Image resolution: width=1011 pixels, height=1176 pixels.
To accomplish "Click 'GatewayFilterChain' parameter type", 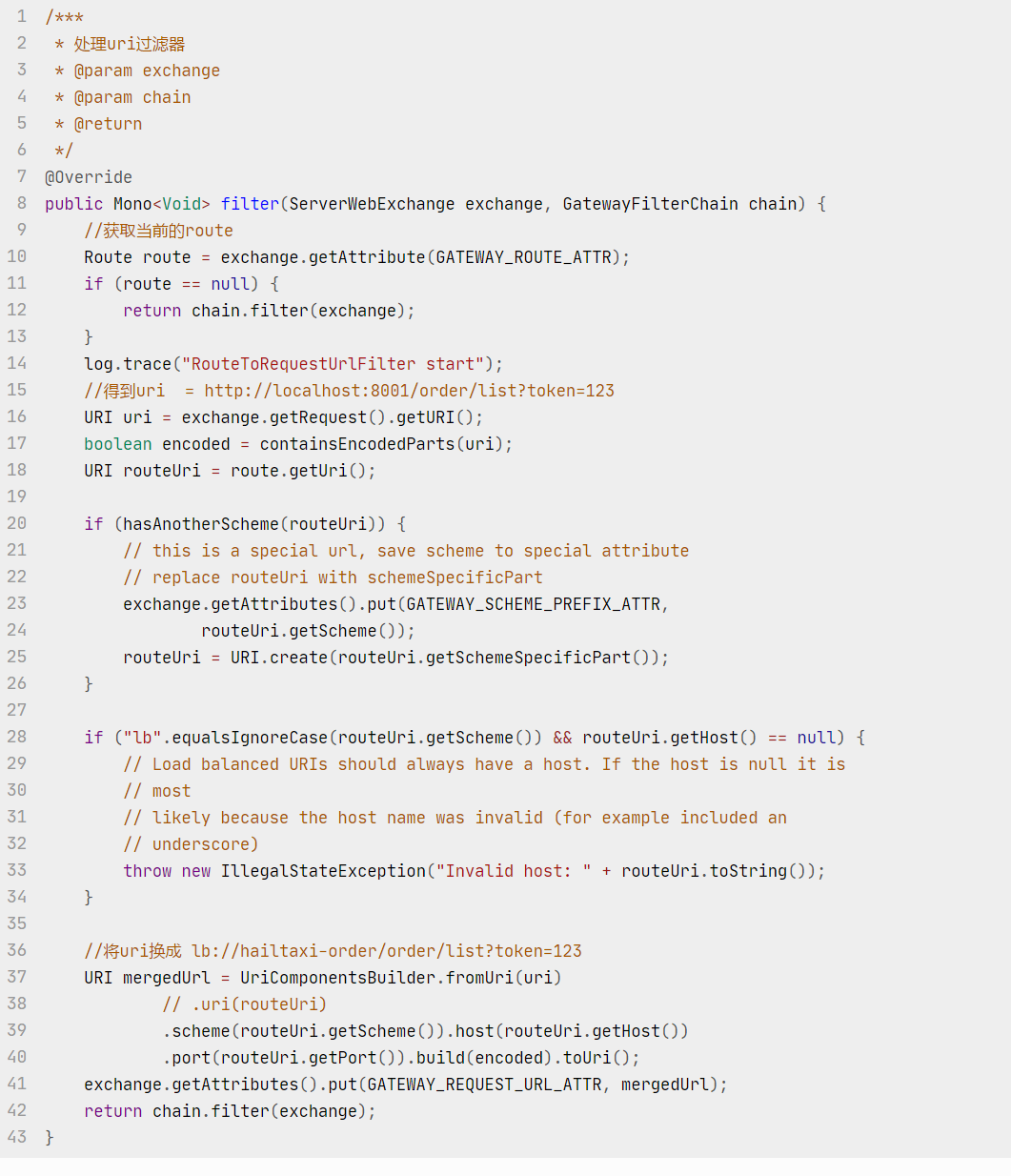I will 650,204.
